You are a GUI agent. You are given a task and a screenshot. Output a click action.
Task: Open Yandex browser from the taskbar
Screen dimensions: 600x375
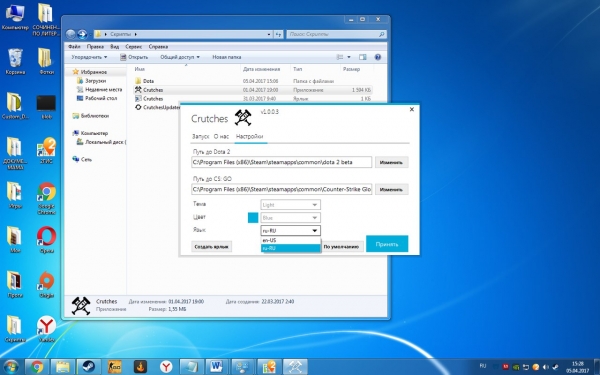[166, 367]
